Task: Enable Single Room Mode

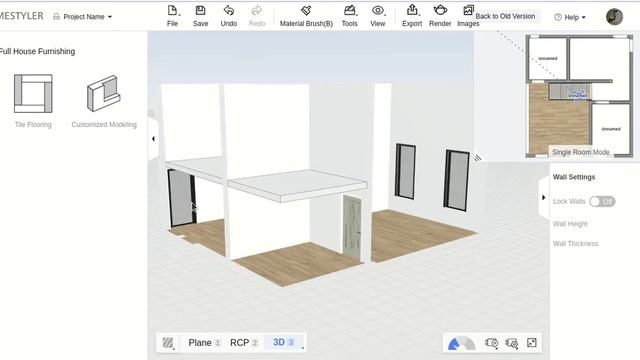Action: pyautogui.click(x=580, y=152)
